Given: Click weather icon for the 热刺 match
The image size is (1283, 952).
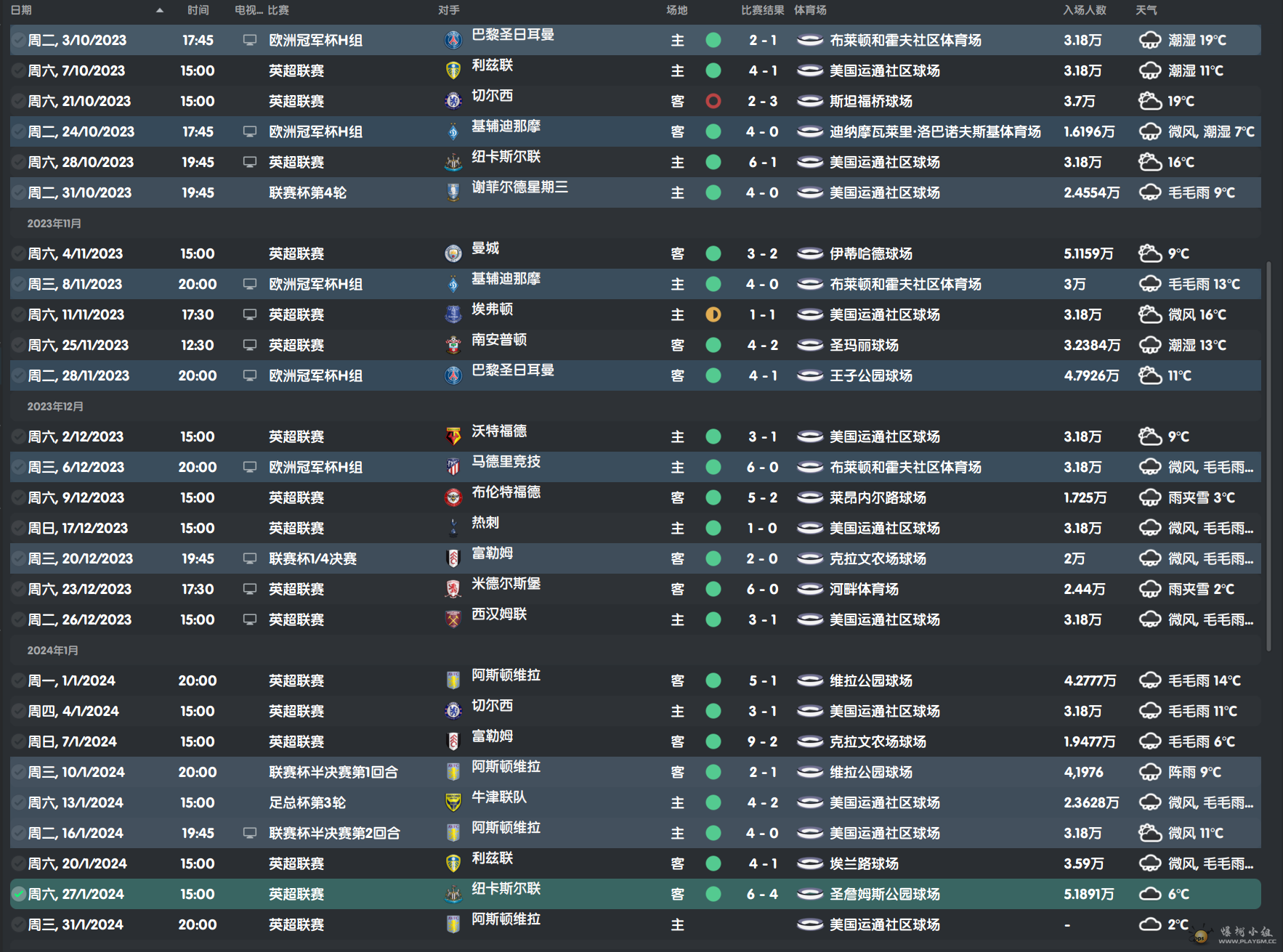Looking at the screenshot, I should [1149, 528].
